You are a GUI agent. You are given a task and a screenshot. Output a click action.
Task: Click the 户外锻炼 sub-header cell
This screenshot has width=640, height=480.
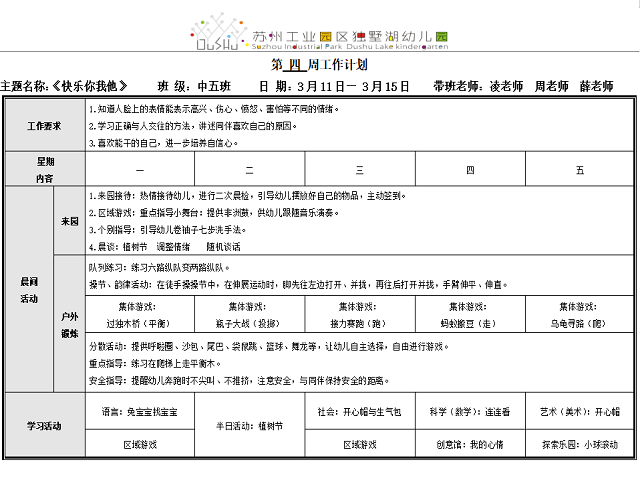(x=69, y=324)
